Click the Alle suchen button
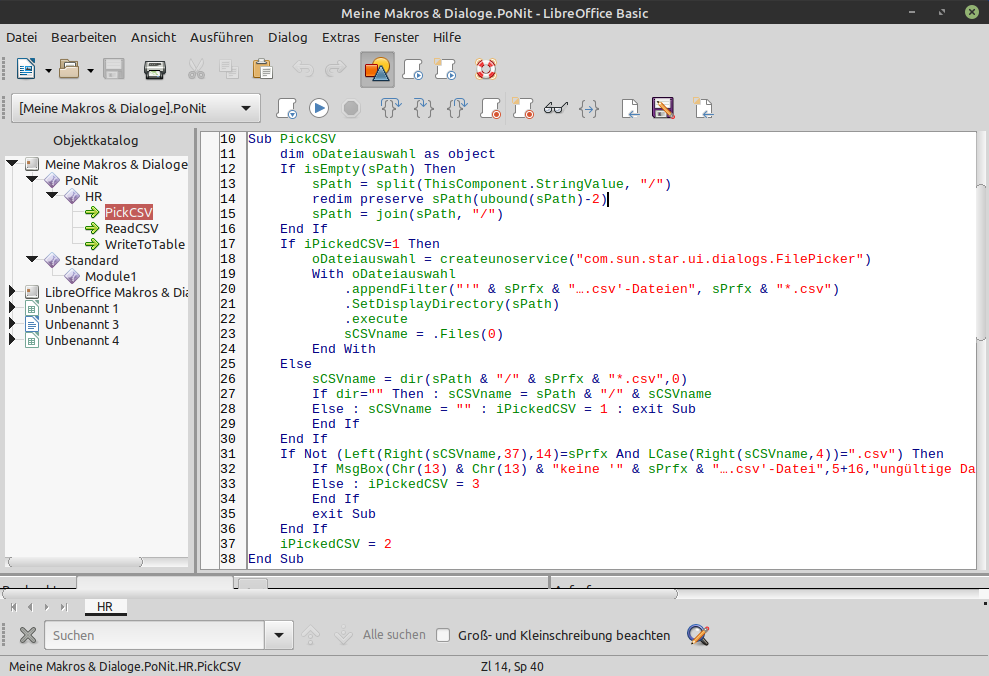The image size is (989, 676). coord(394,635)
